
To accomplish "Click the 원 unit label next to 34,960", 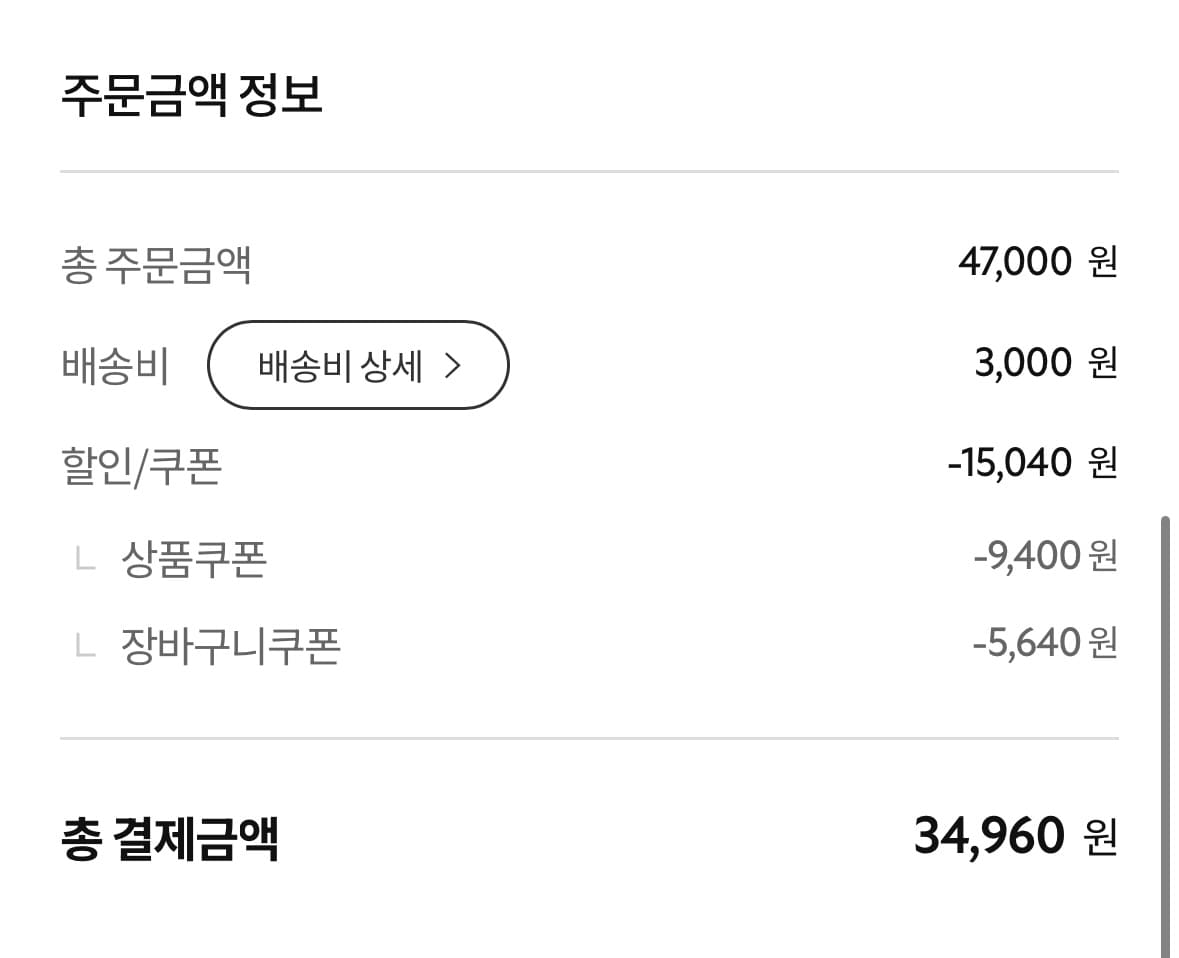I will 1100,840.
